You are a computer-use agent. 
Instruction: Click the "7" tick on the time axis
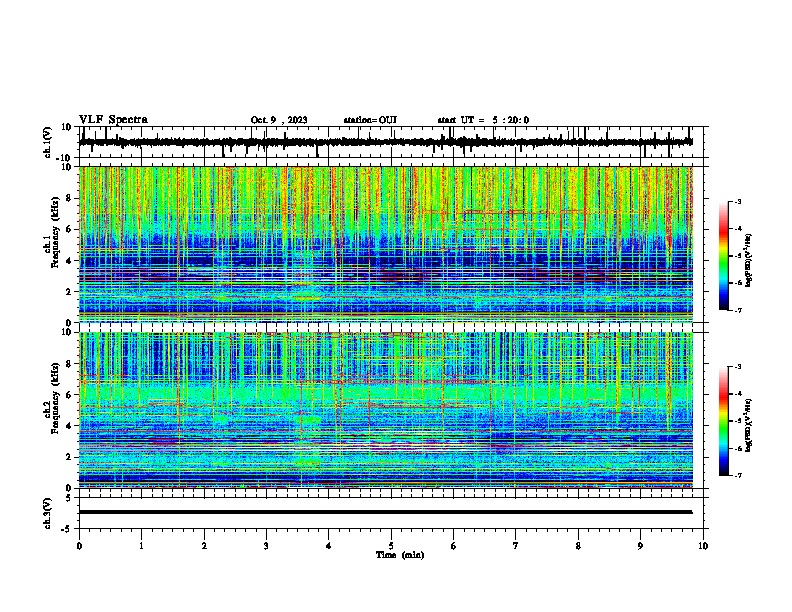point(516,546)
